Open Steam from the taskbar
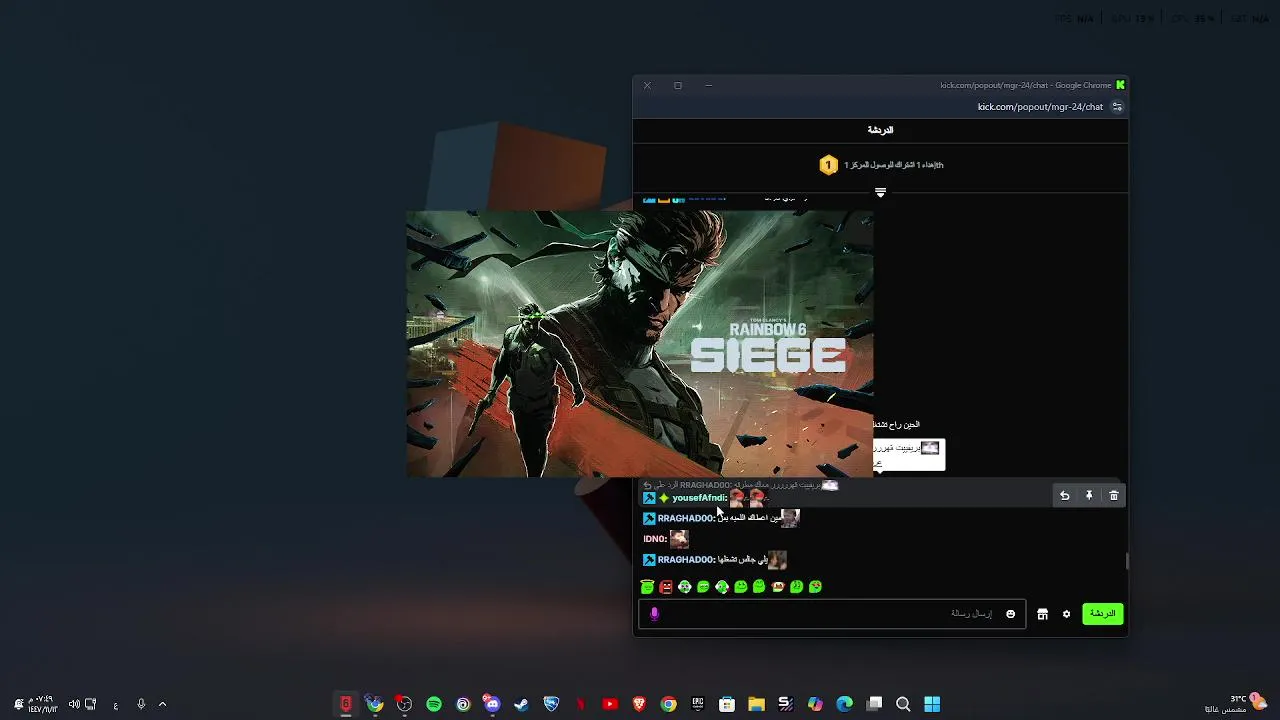Screen dimensions: 1280x720 click(x=521, y=704)
